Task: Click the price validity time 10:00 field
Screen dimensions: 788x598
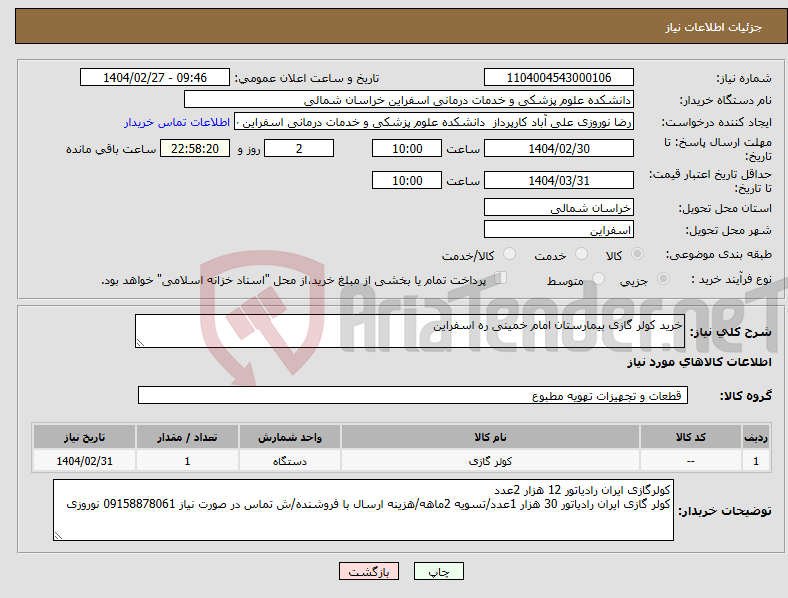Action: coord(407,180)
